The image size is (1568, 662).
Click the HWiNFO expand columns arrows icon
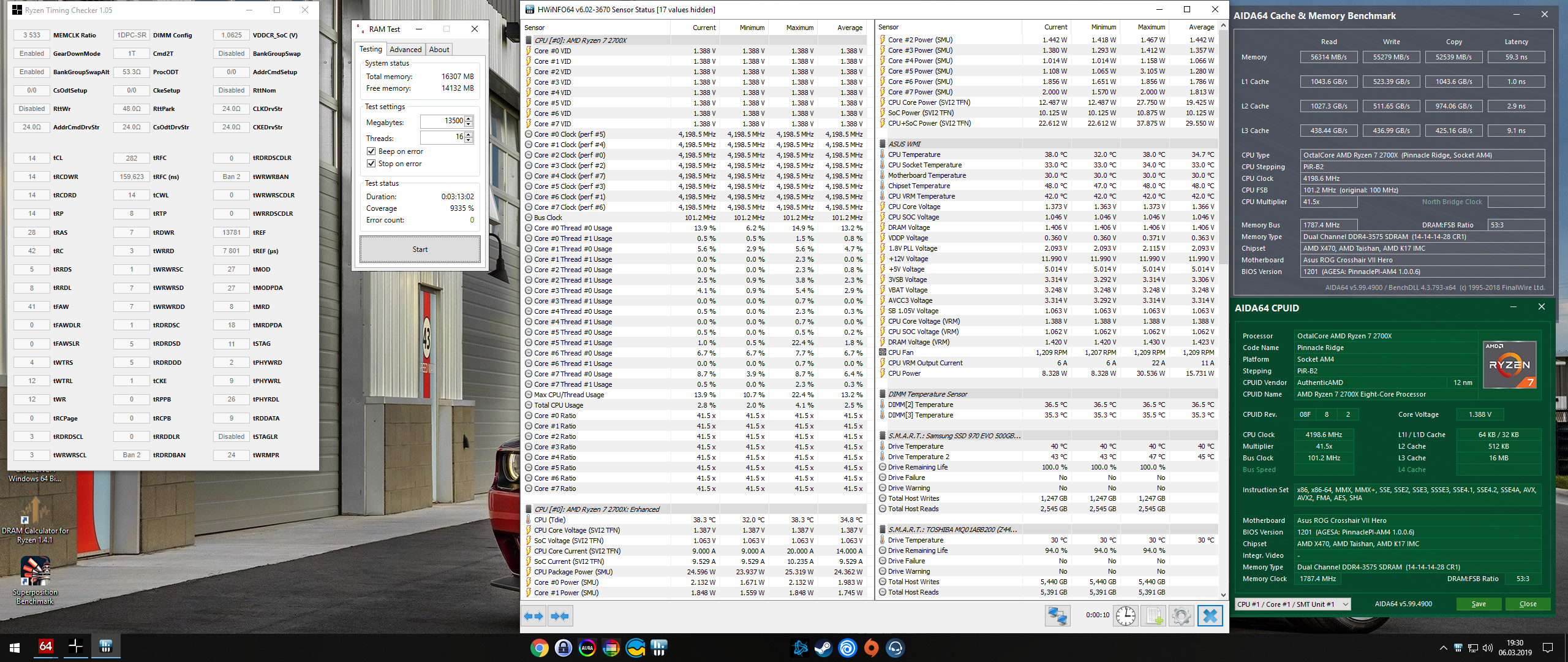[x=534, y=616]
